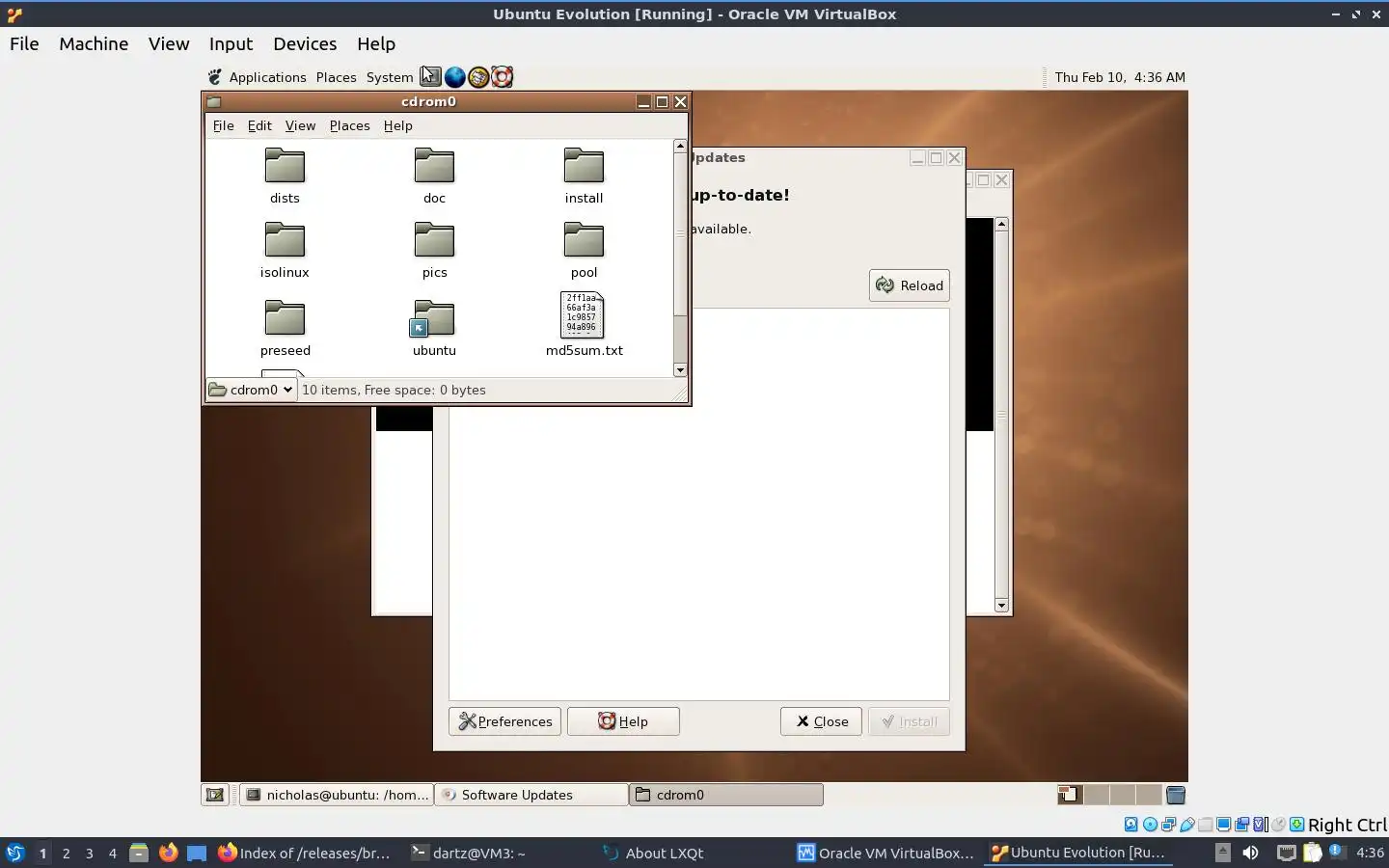Click cdrom0 scrollbar down arrow

[680, 370]
